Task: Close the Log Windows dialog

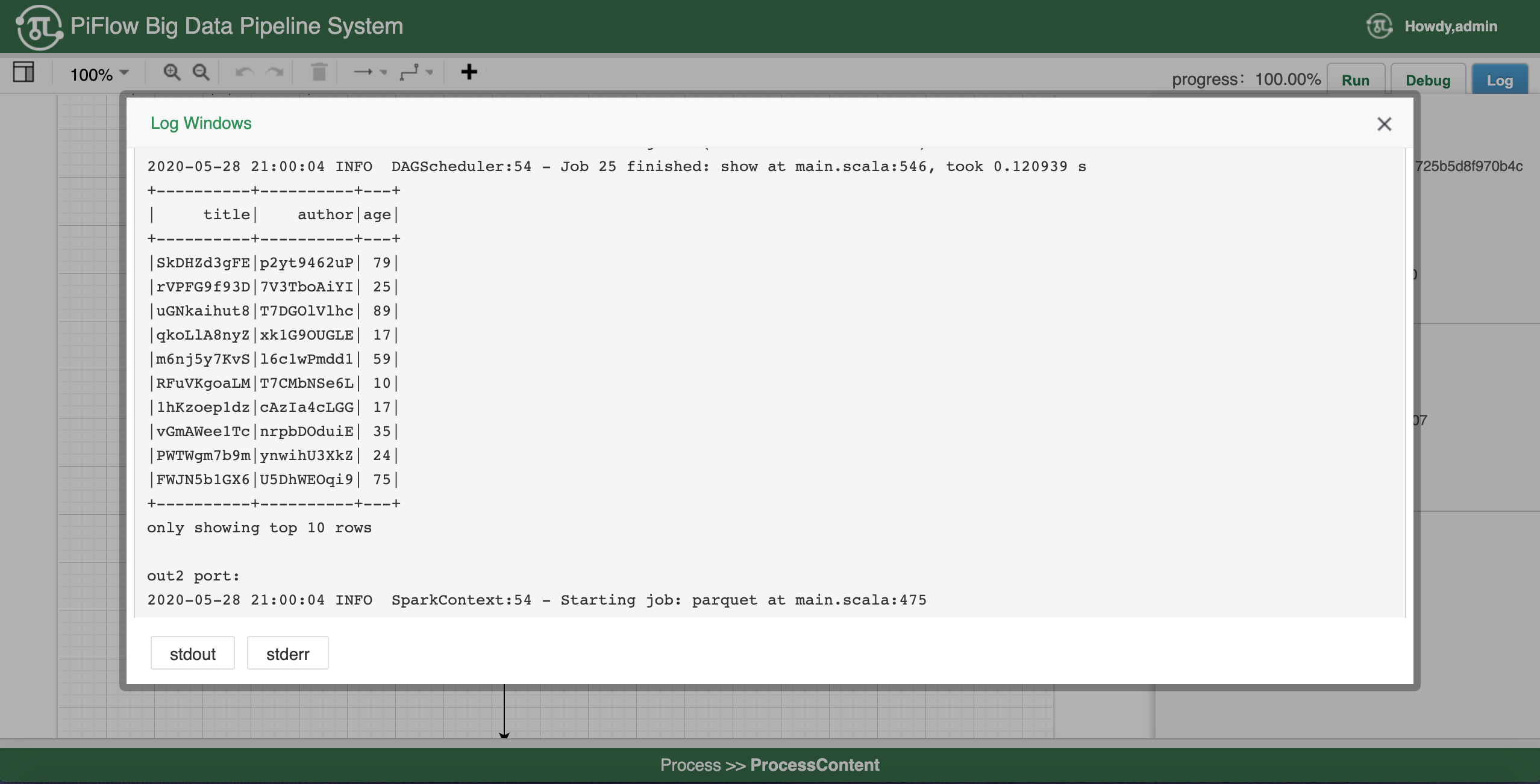Action: (x=1384, y=124)
